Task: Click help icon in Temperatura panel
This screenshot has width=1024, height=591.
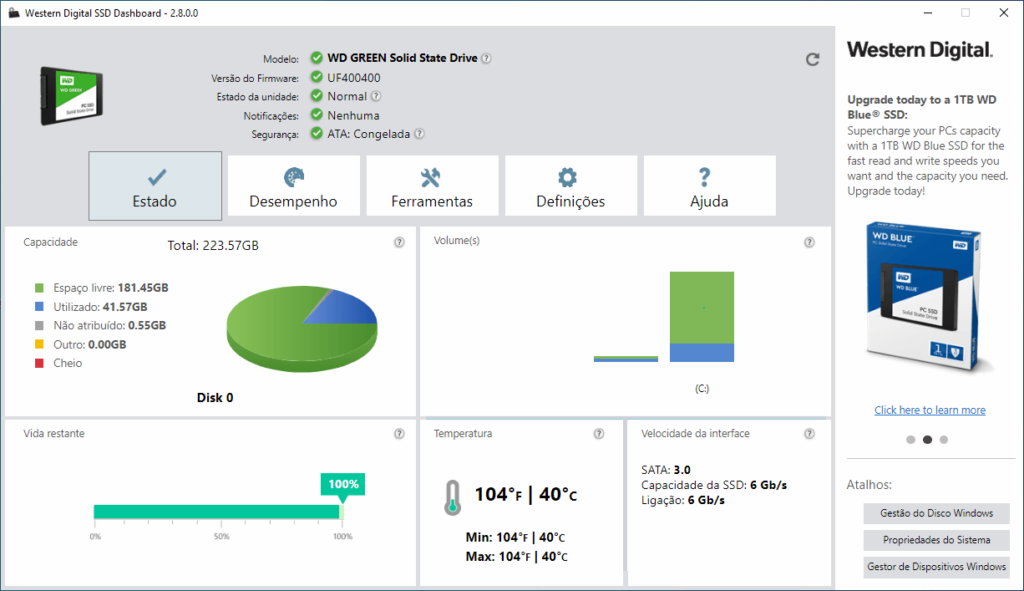Action: tap(599, 434)
